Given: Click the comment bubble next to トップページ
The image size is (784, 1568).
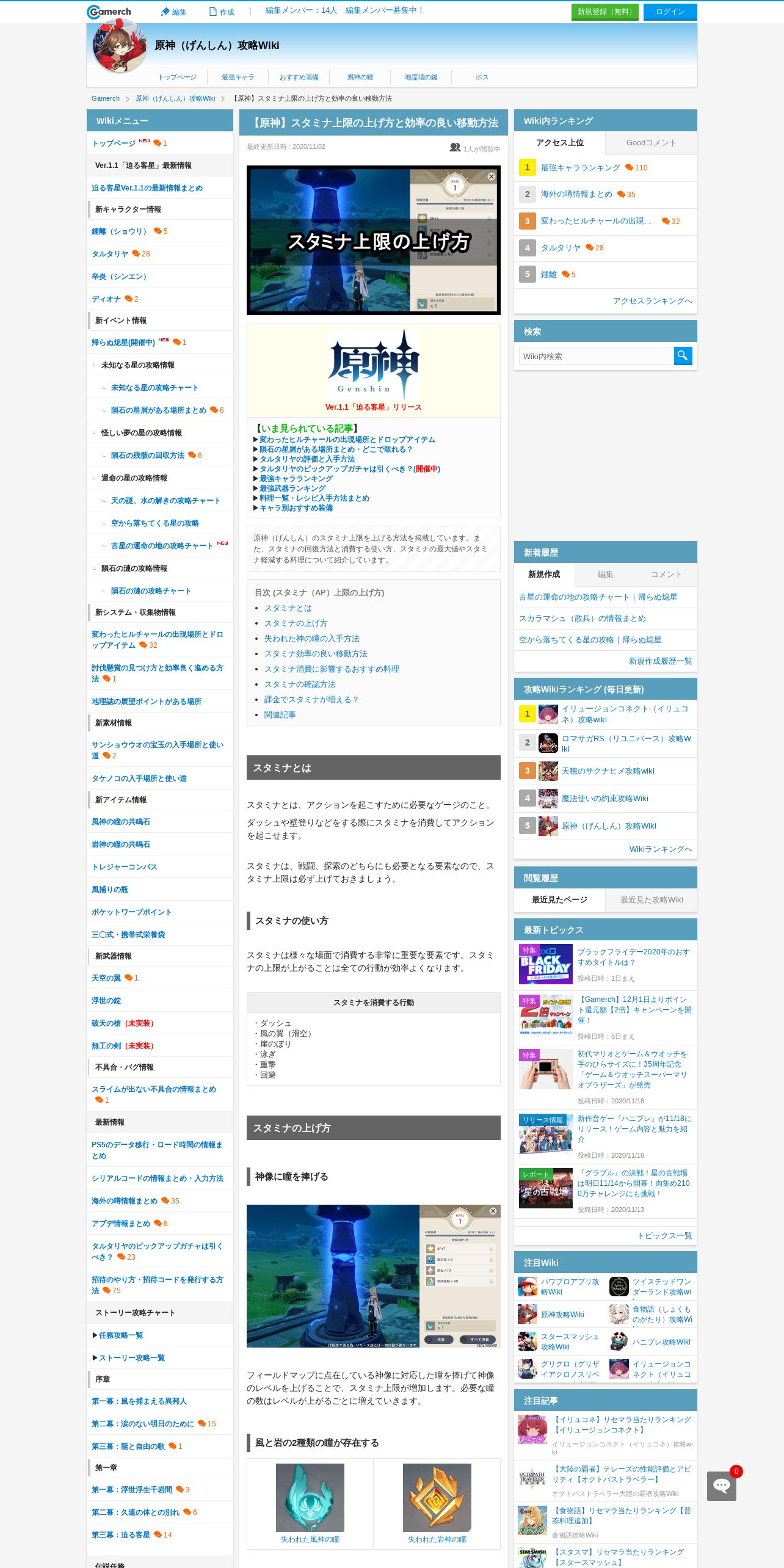Looking at the screenshot, I should 157,143.
